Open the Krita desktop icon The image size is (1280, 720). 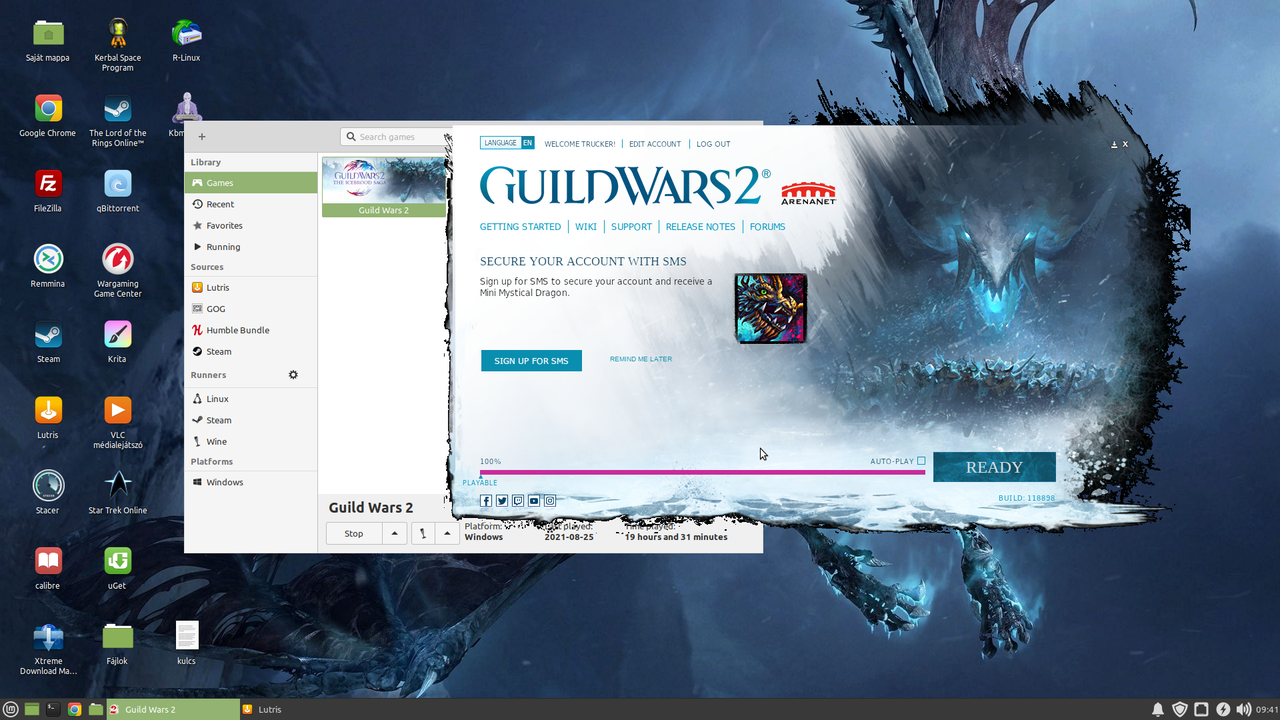click(118, 340)
